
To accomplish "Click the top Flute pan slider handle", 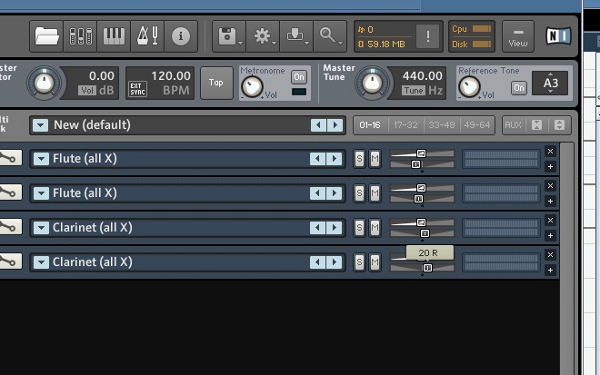I will coord(416,165).
